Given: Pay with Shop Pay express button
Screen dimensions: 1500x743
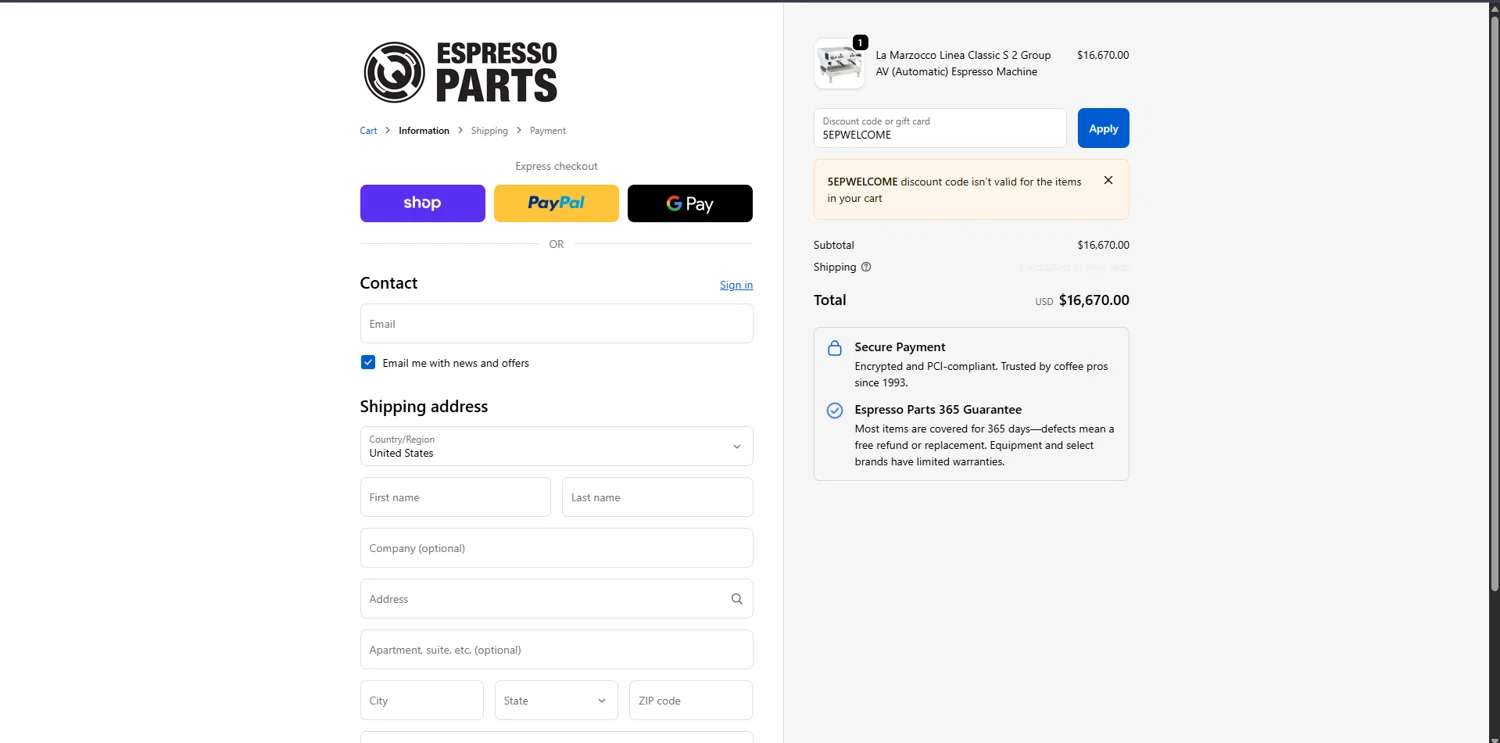Looking at the screenshot, I should click(423, 203).
